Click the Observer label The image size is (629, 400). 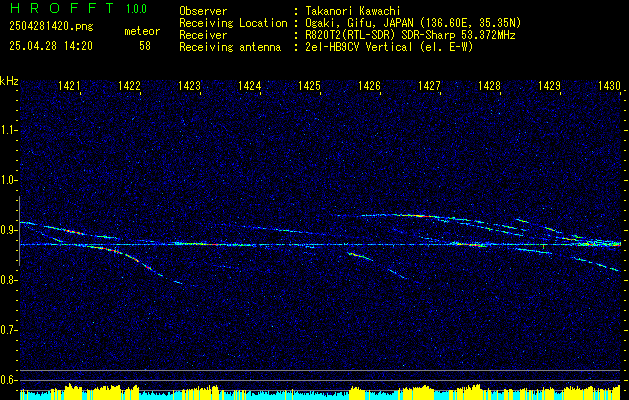203,11
